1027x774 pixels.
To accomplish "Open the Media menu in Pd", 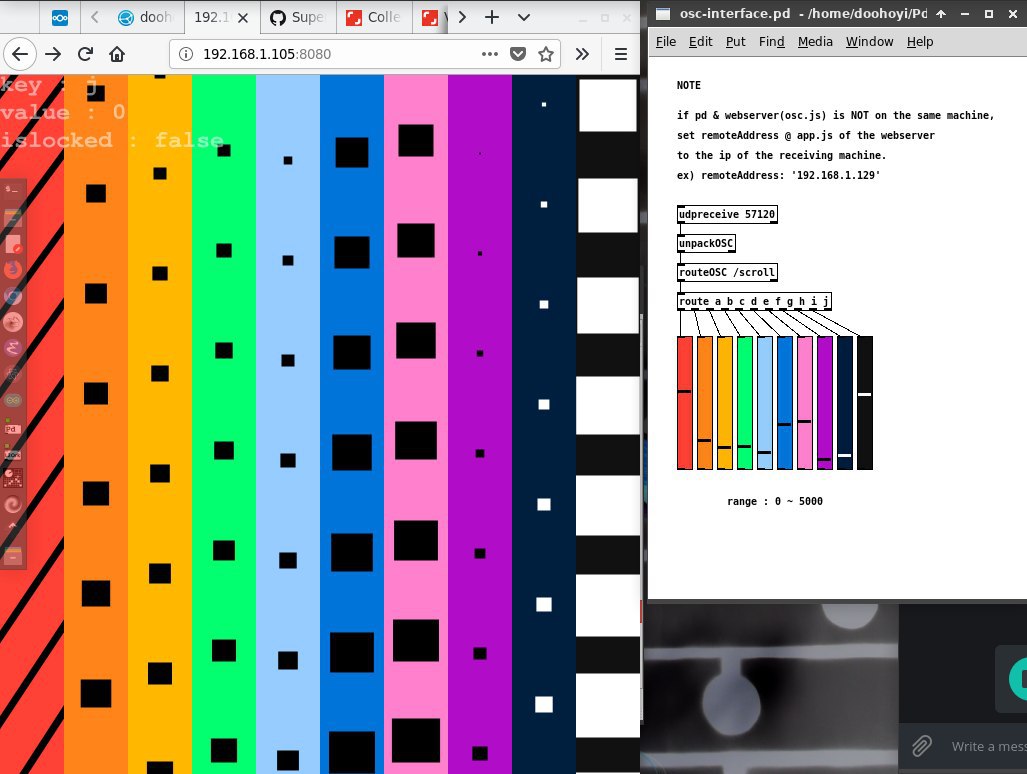I will [815, 41].
